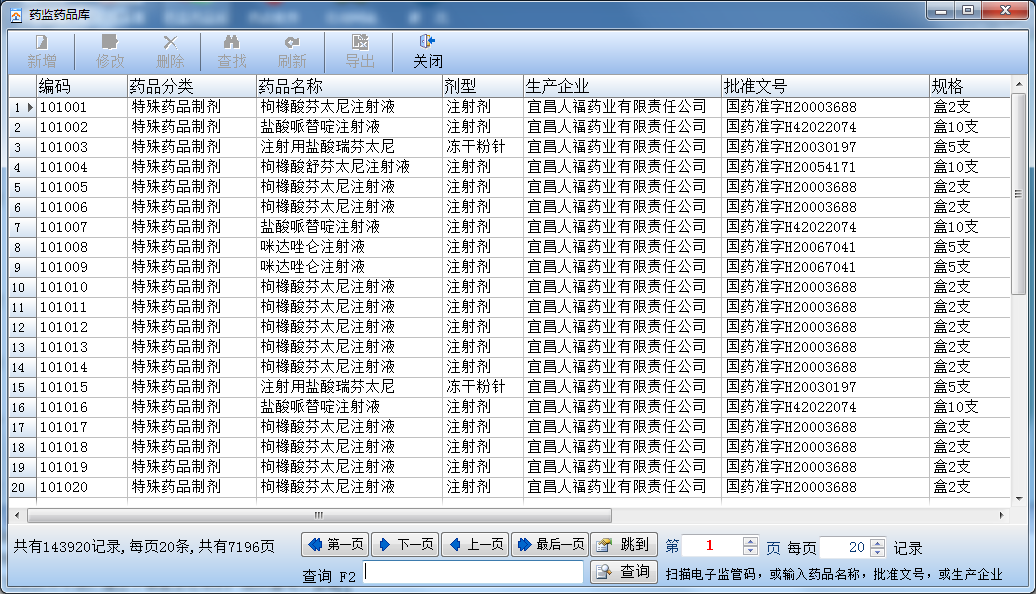This screenshot has width=1036, height=594.
Task: Click the horizontal scrollbar right arrow
Action: coord(1002,515)
